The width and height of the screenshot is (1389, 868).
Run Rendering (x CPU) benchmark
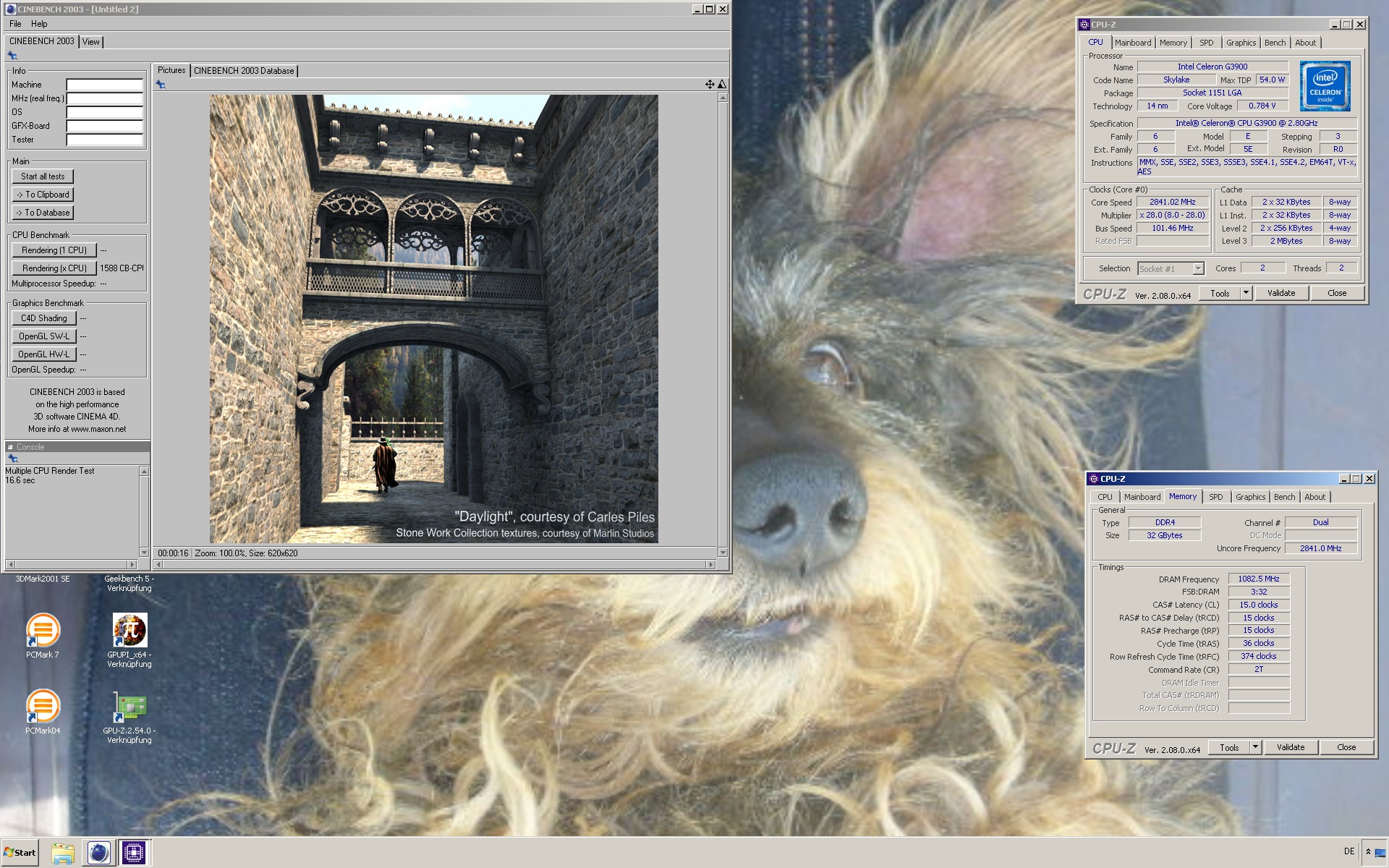tap(54, 268)
